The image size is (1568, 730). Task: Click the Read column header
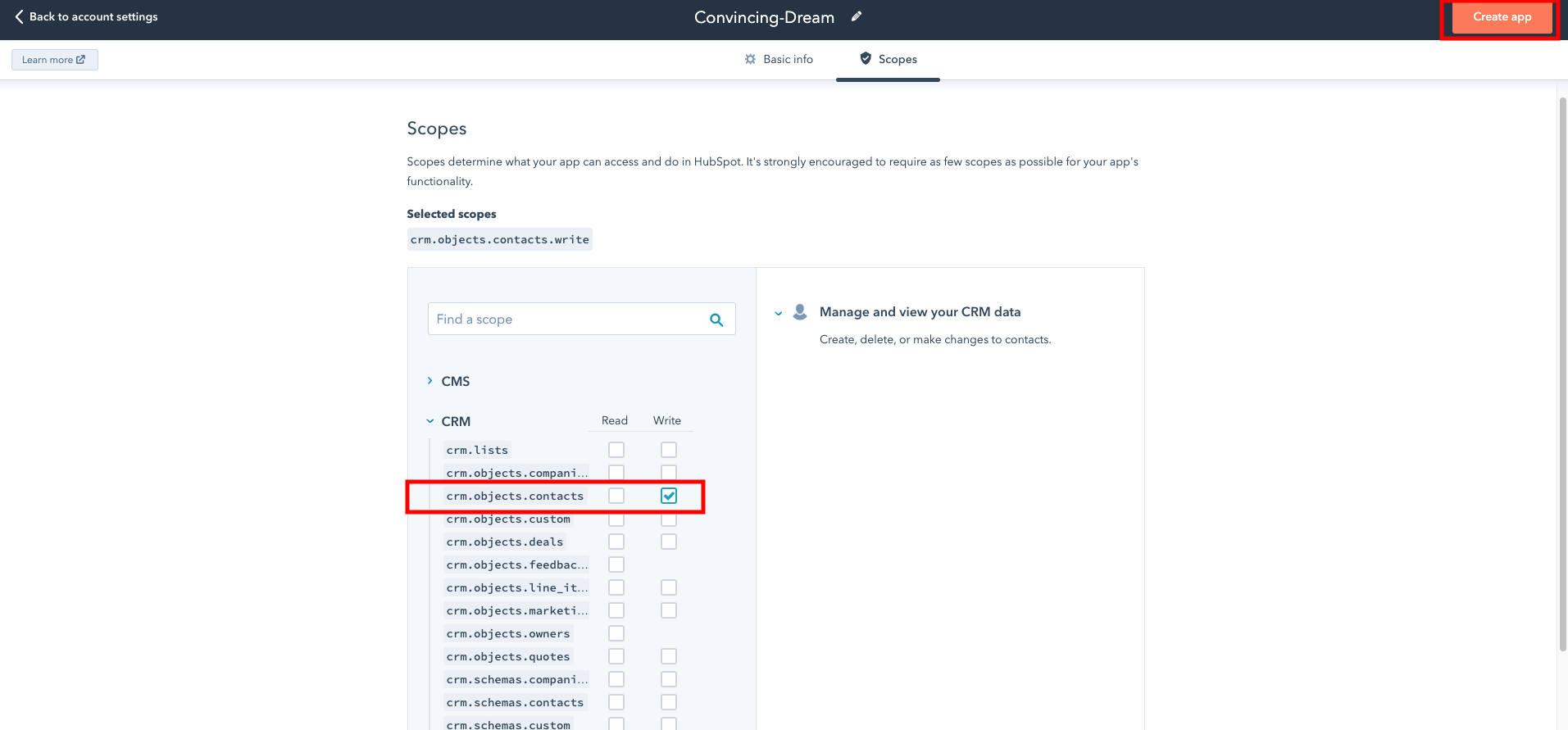pos(615,420)
